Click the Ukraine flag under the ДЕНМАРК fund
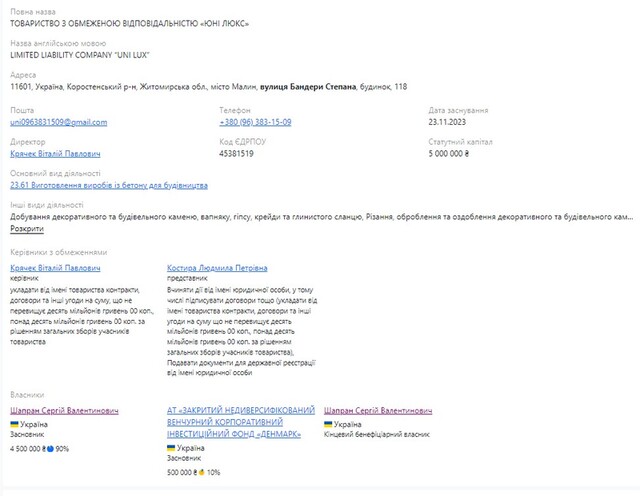Screen dimensions: 640x496 tap(171, 447)
